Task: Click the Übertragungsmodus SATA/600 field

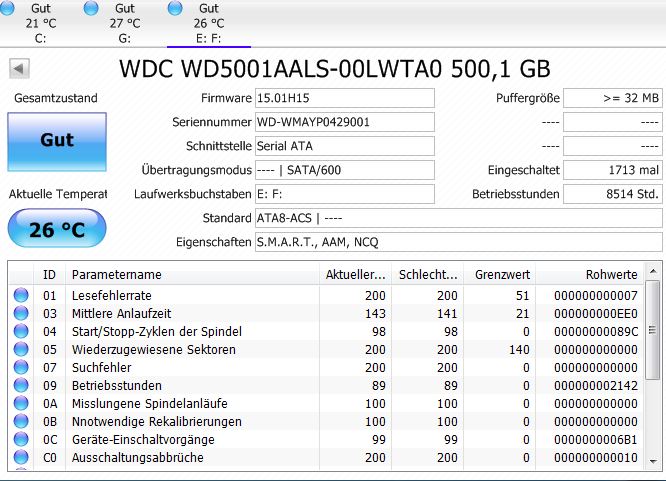Action: (x=344, y=170)
